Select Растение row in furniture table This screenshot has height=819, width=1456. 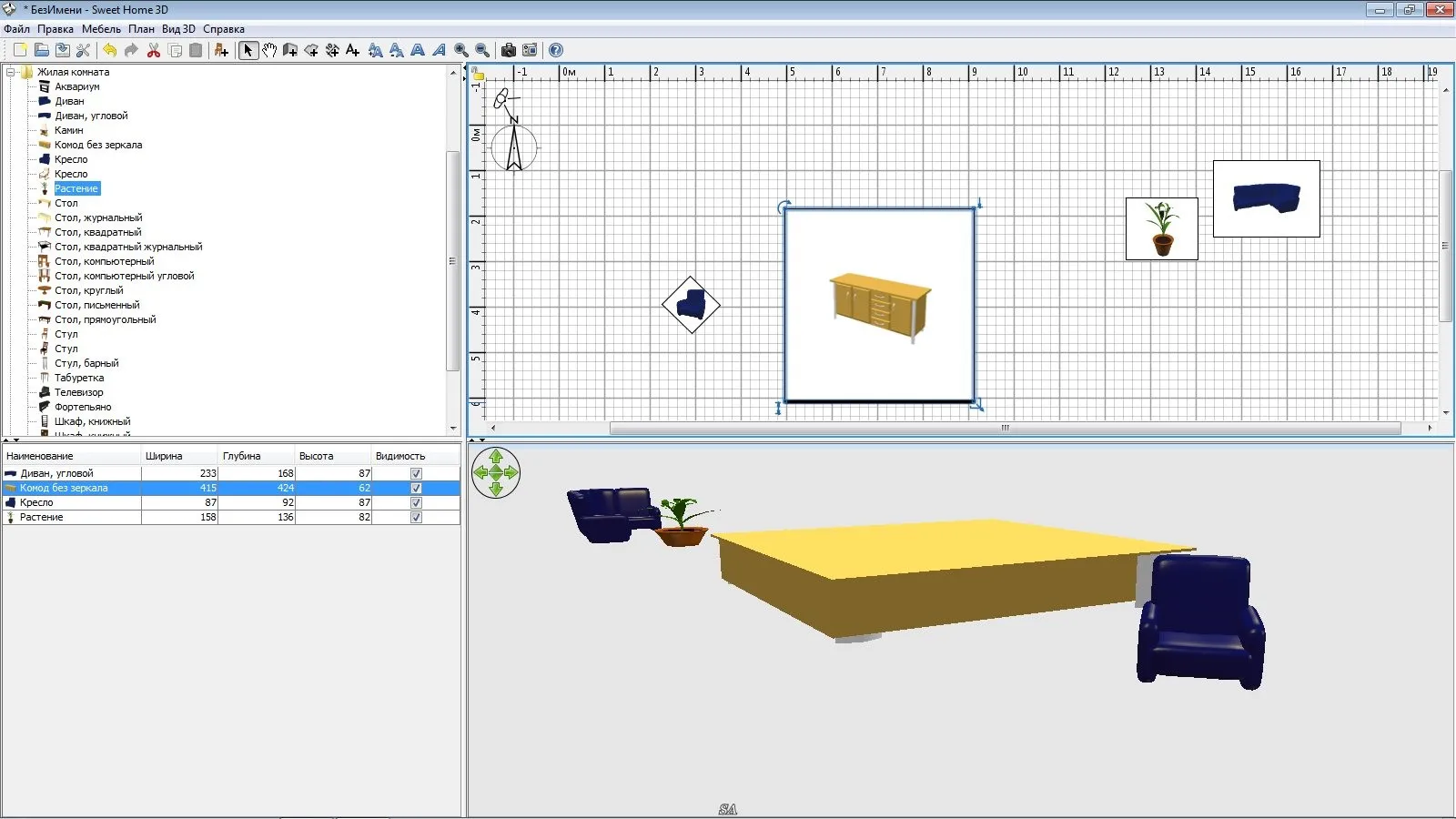click(x=231, y=517)
